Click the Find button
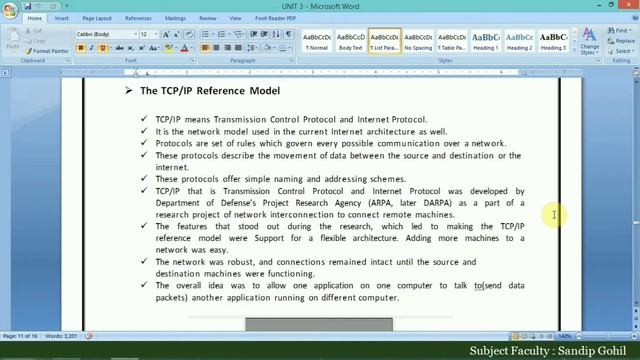The image size is (640, 360). click(x=620, y=31)
